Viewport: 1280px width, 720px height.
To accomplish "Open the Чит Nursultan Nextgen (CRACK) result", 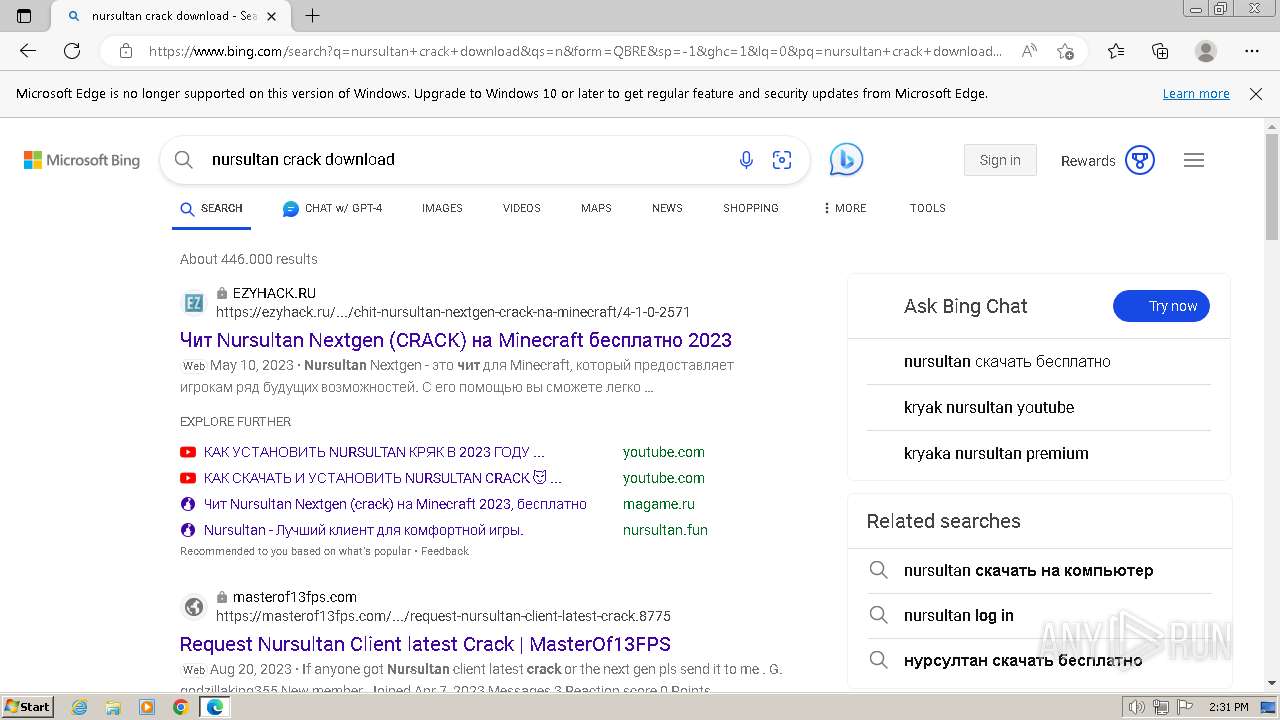I will [x=456, y=340].
